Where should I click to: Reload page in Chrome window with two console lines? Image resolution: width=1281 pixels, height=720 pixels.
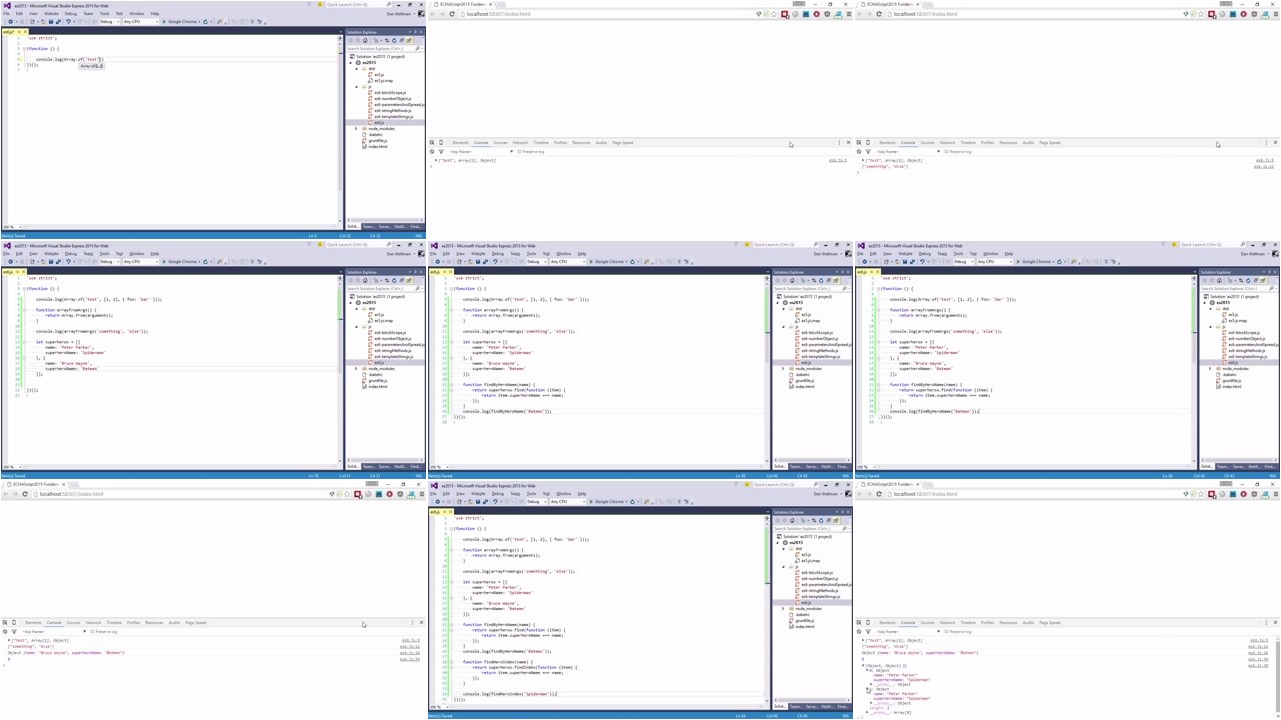878,14
